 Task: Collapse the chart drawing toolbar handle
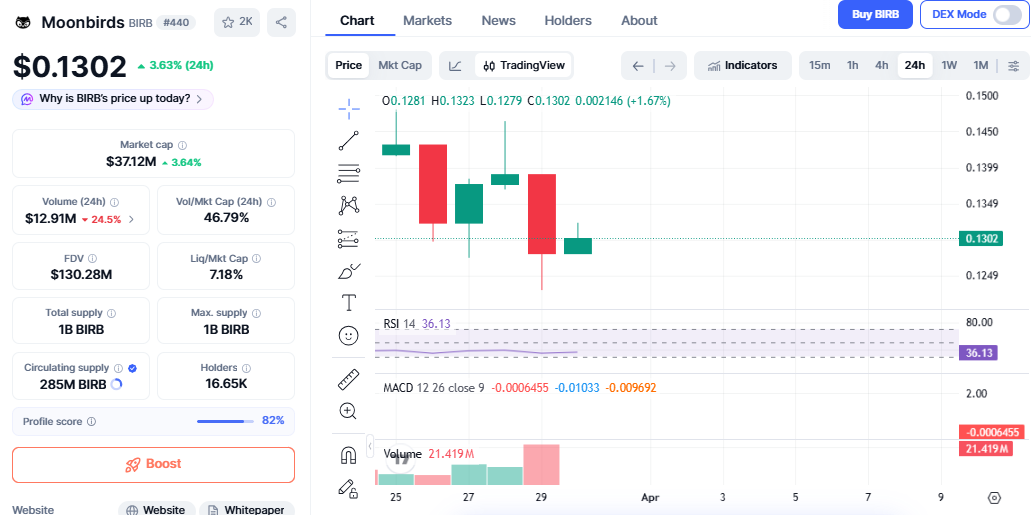(x=370, y=447)
